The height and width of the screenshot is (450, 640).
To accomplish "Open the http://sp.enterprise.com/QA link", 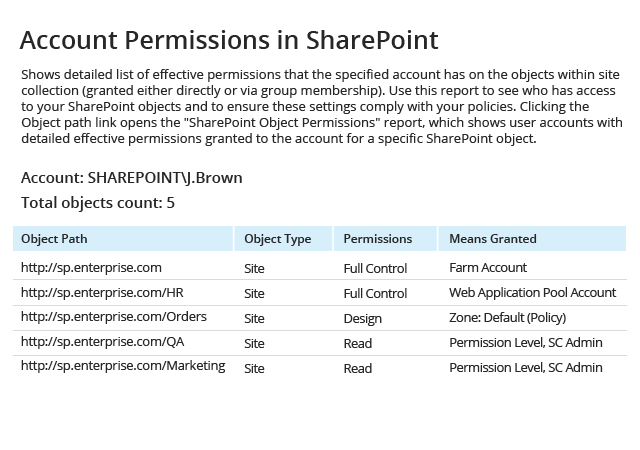I will pyautogui.click(x=102, y=342).
